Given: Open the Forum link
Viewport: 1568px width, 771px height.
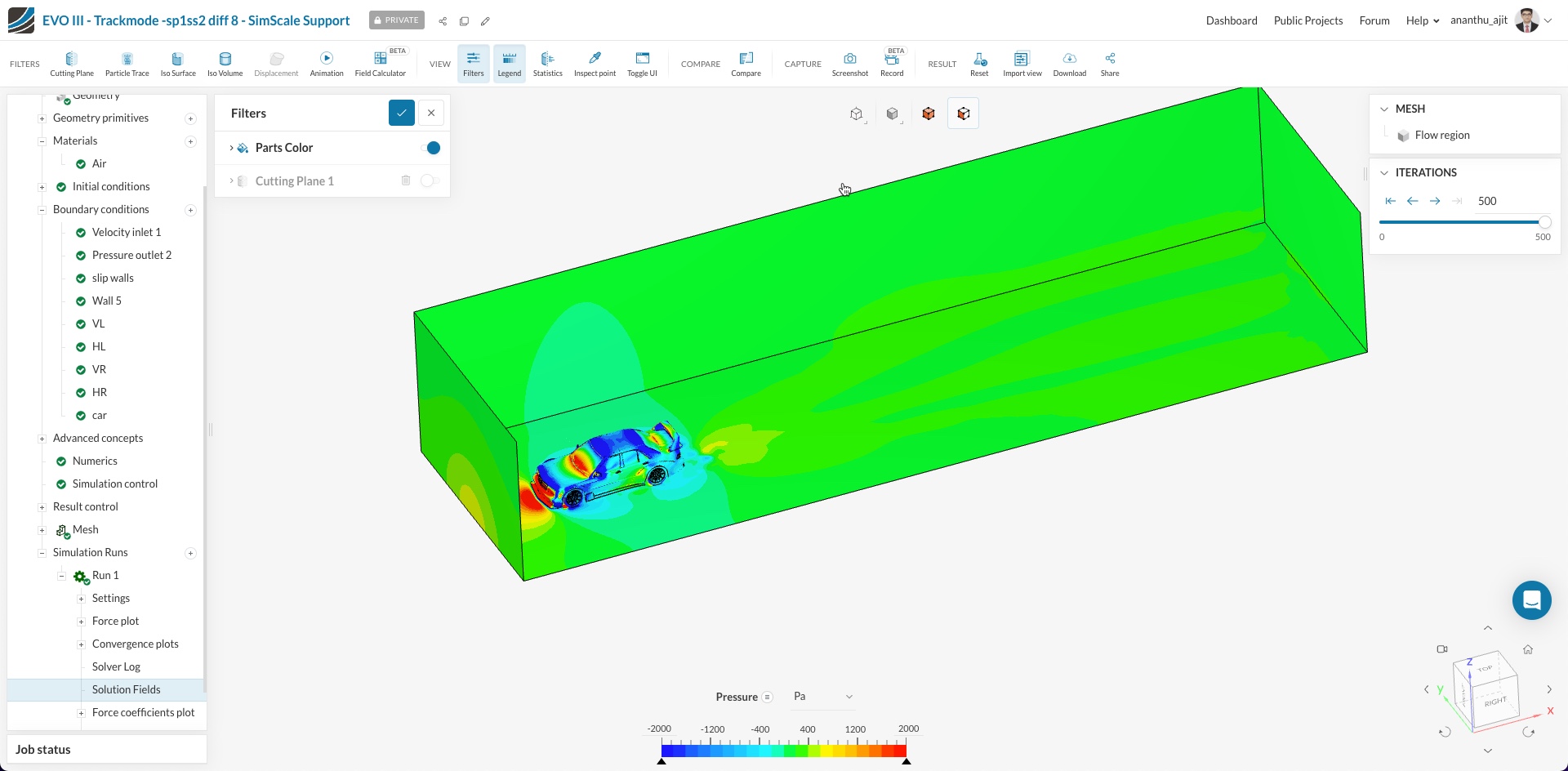Looking at the screenshot, I should pyautogui.click(x=1374, y=20).
